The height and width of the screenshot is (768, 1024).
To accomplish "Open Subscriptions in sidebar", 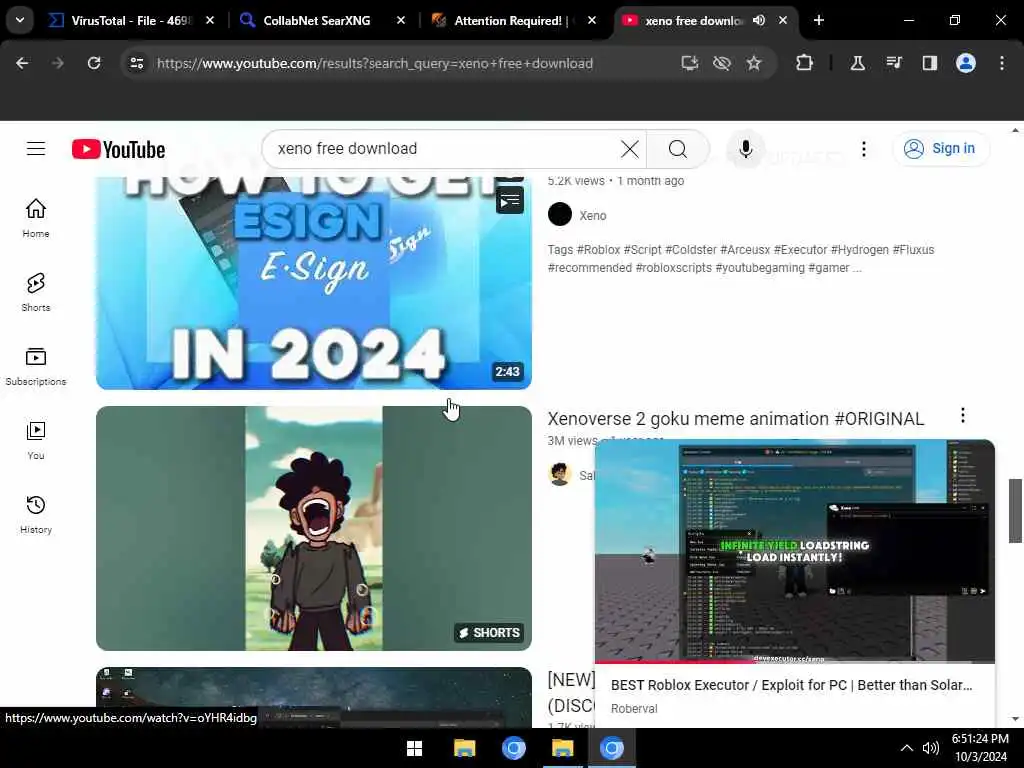I will pos(36,366).
